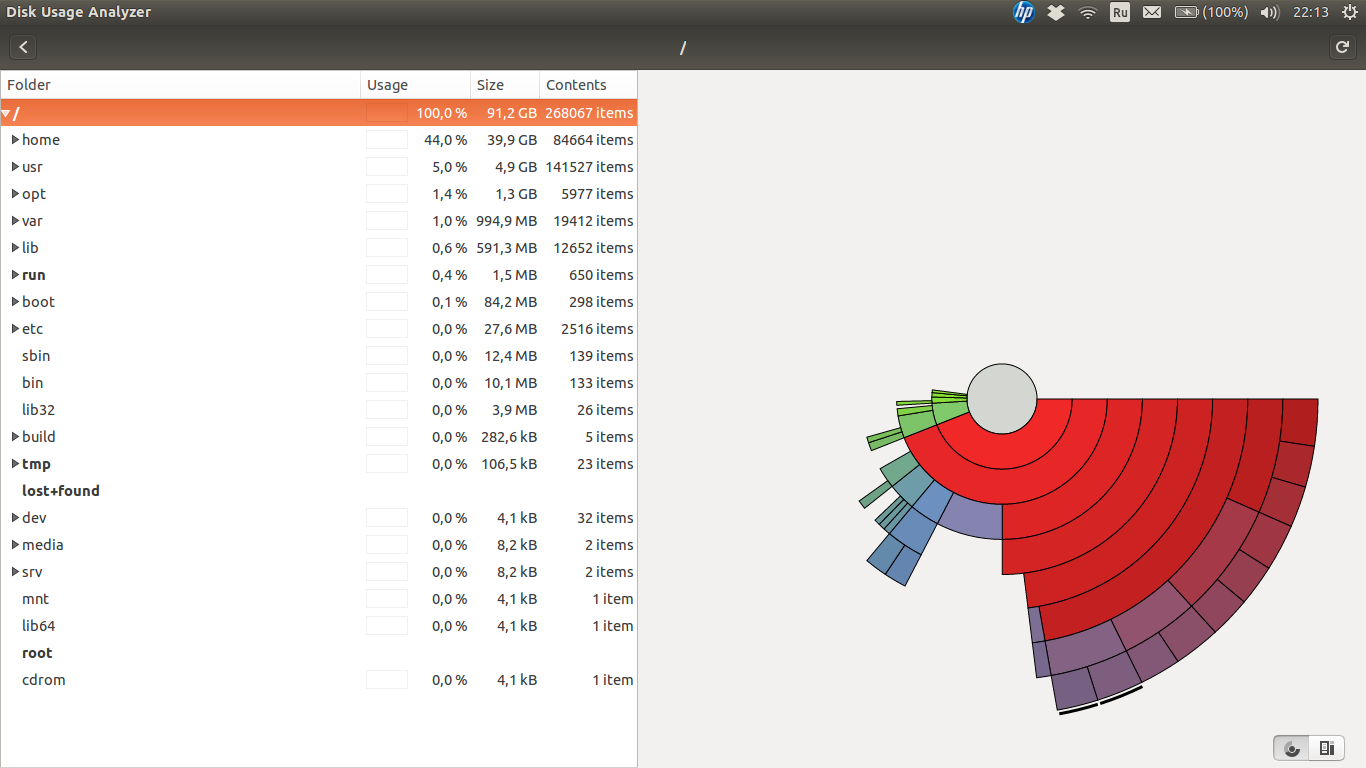Expand the lib folder
The height and width of the screenshot is (768, 1366).
15,248
